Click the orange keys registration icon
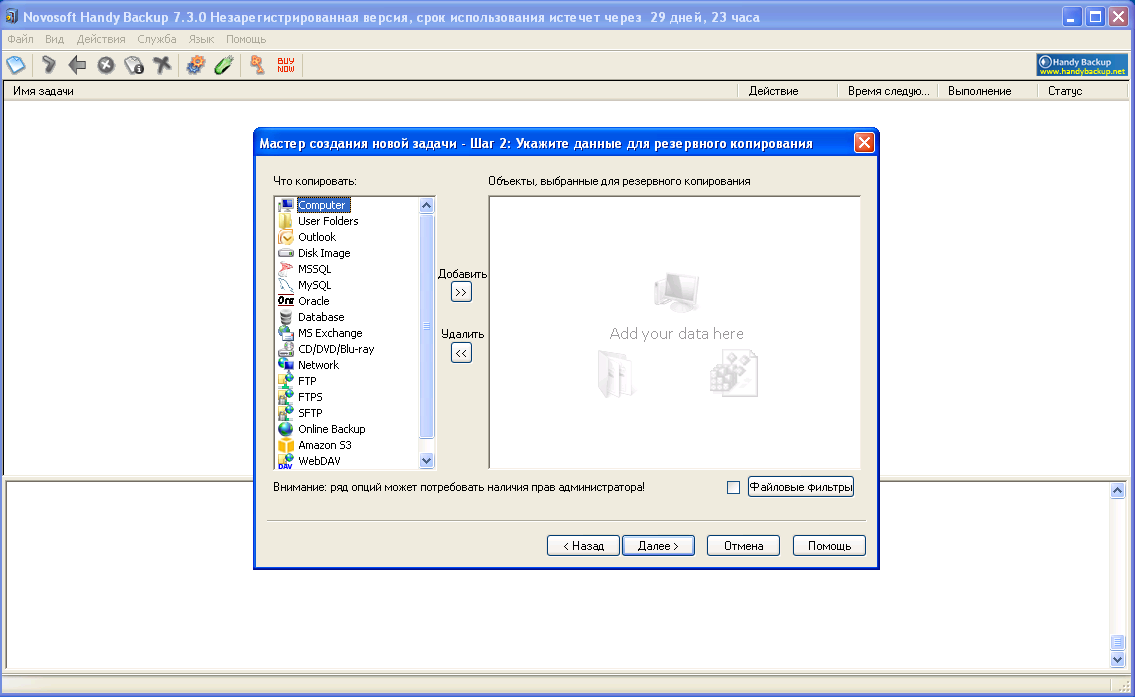Viewport: 1135px width, 697px height. pos(257,65)
